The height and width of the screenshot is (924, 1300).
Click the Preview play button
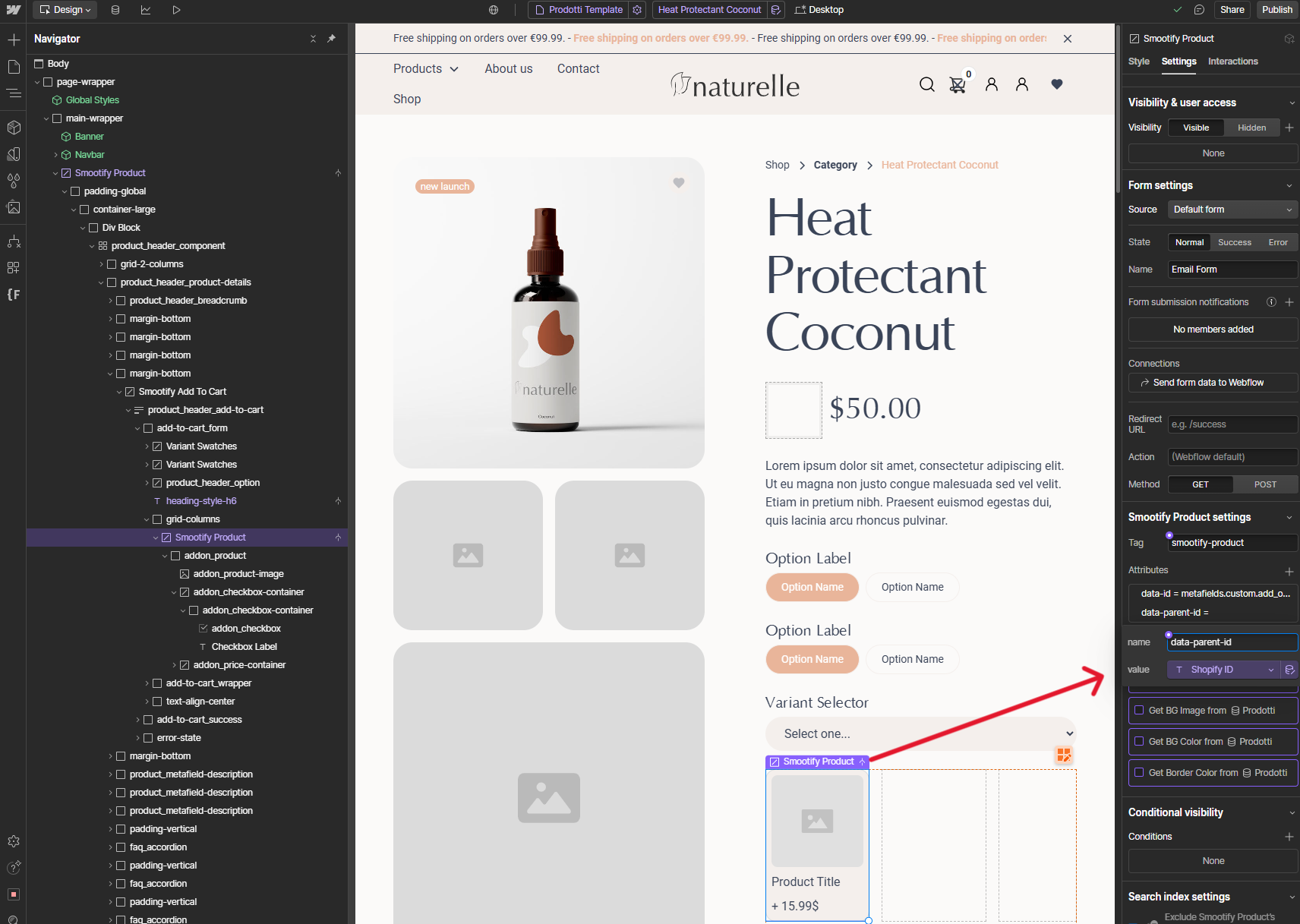click(x=176, y=10)
